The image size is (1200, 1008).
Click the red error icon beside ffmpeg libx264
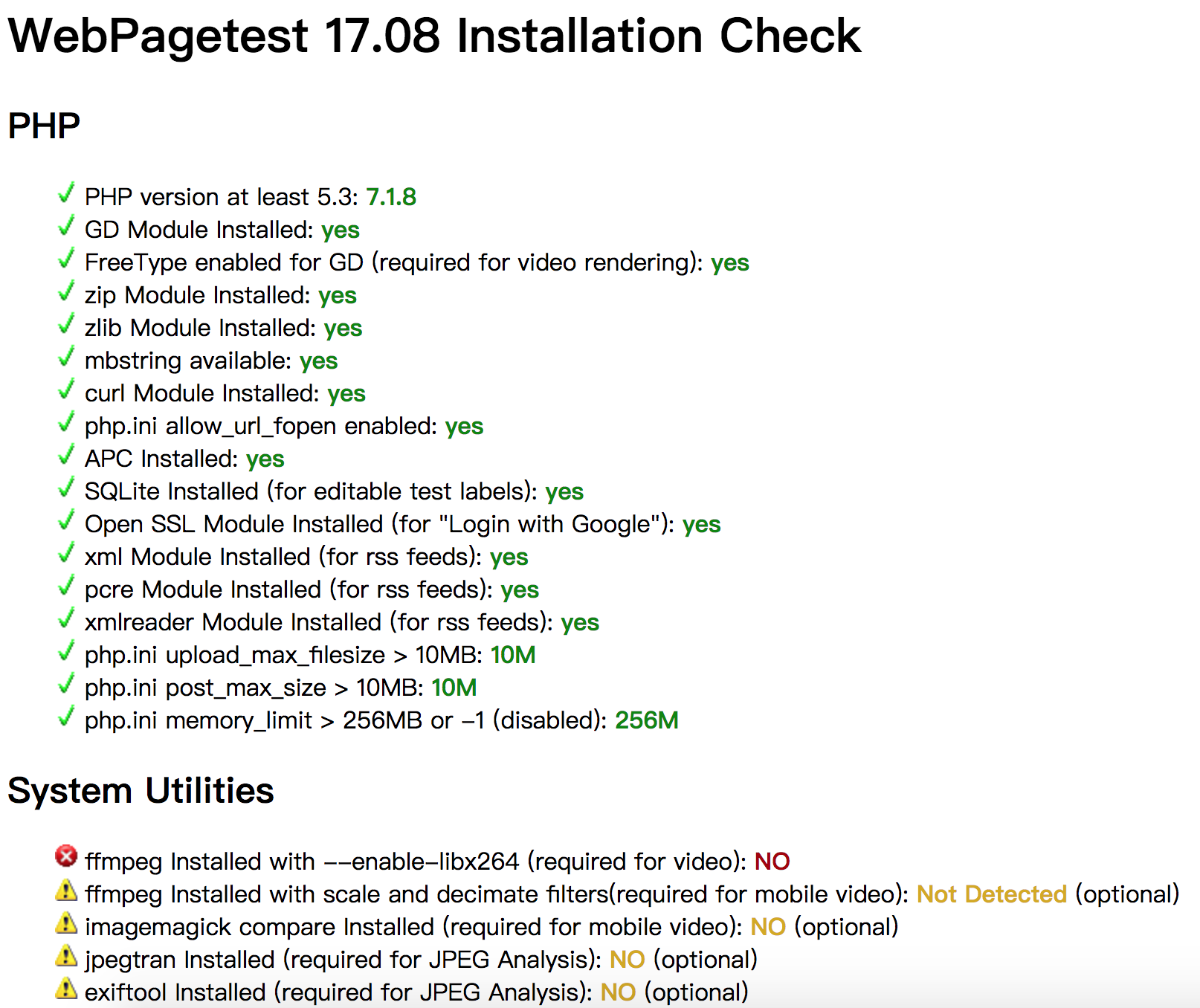(66, 856)
